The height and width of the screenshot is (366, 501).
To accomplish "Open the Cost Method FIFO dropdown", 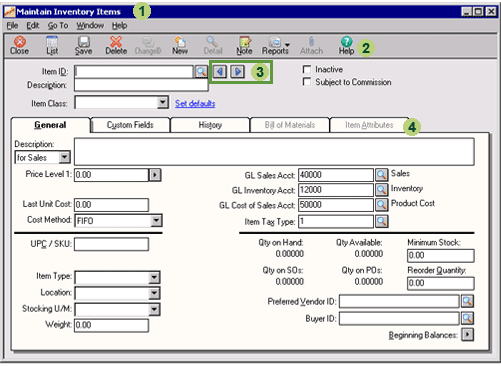I will [156, 220].
